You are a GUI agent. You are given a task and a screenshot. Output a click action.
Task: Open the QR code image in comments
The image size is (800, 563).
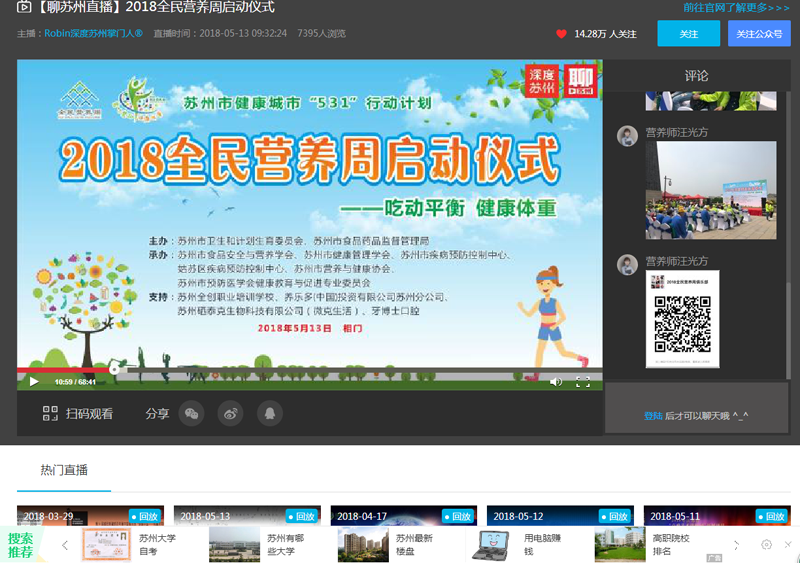[682, 318]
